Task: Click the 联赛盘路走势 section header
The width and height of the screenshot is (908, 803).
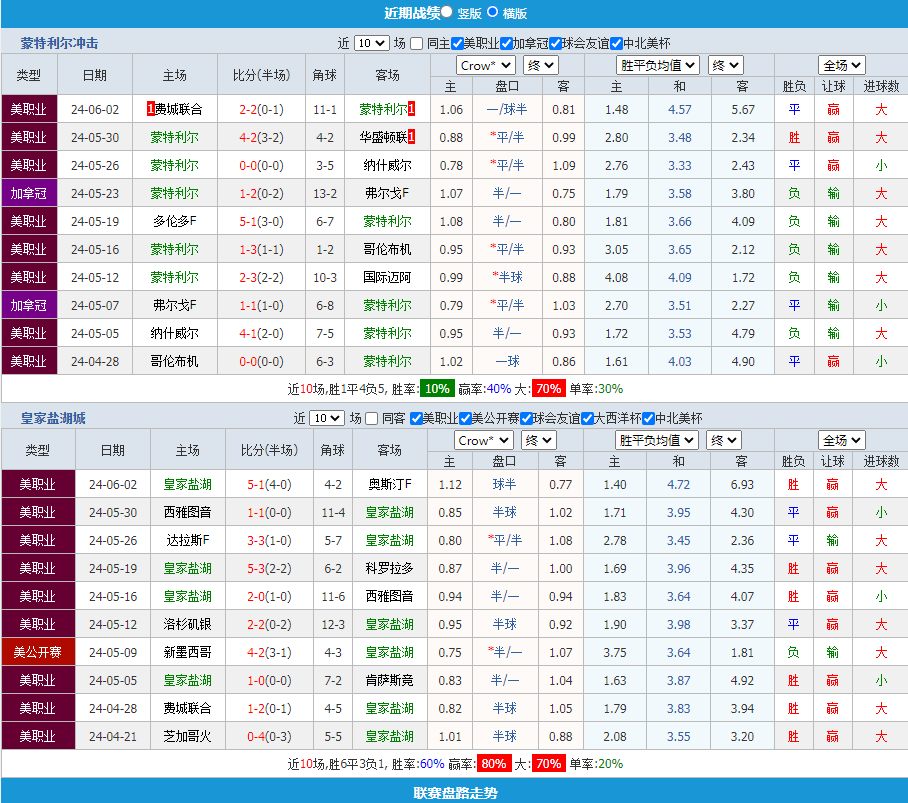Action: [x=454, y=793]
